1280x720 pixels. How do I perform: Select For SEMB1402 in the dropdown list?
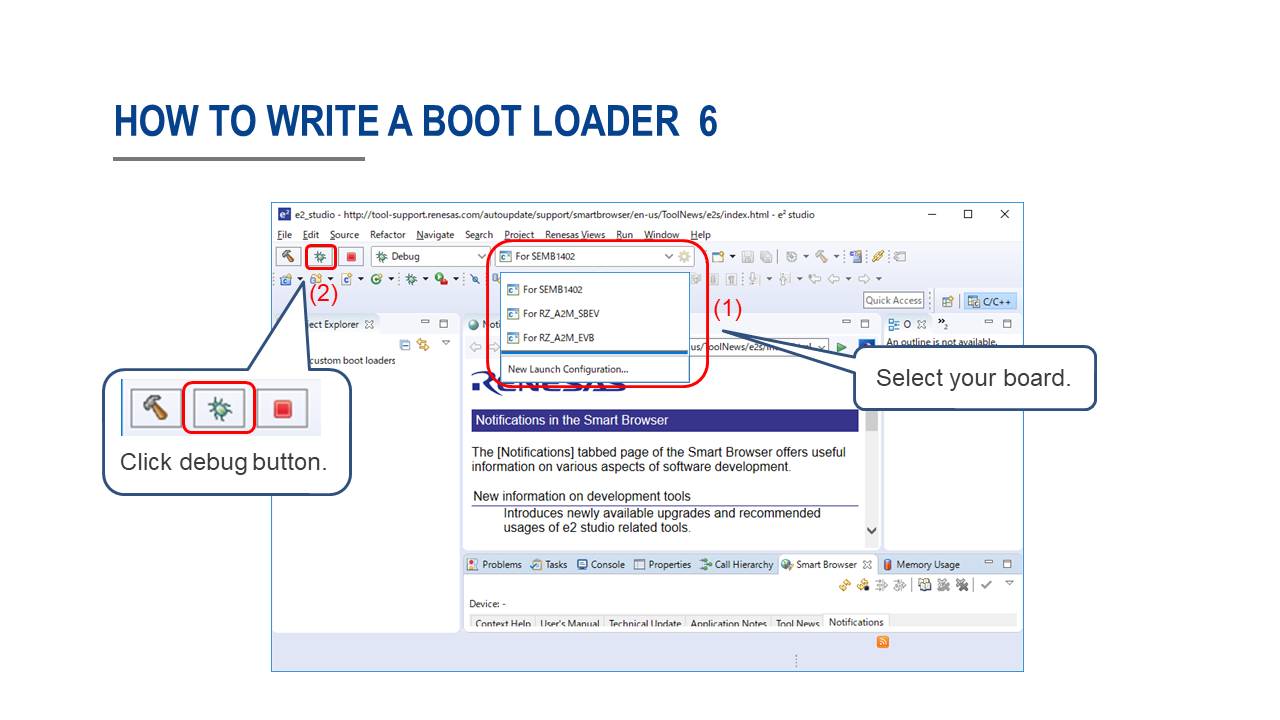point(595,289)
